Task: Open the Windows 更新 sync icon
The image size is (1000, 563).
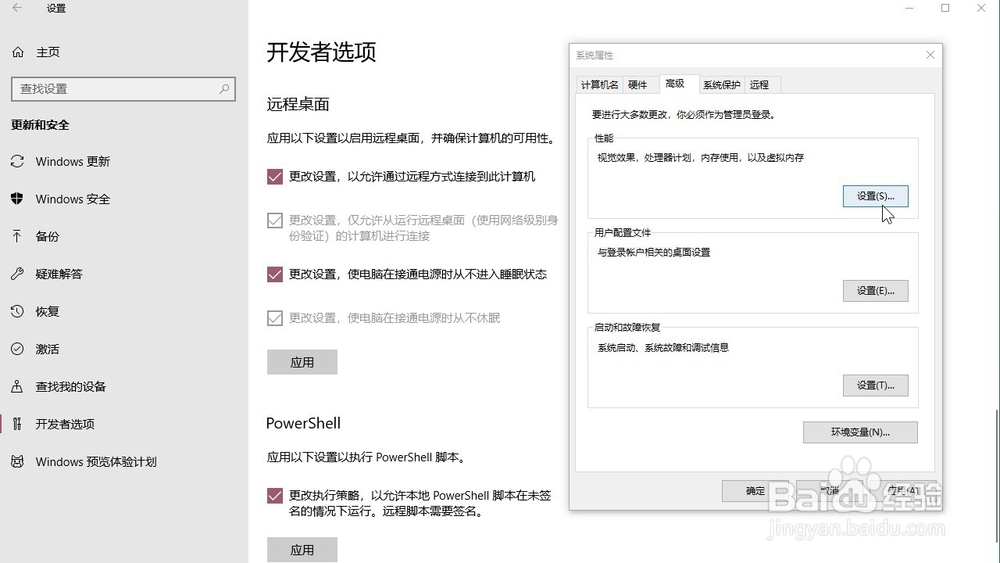Action: [x=17, y=161]
